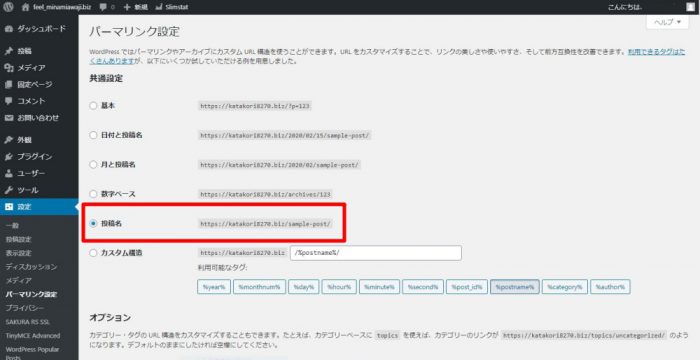The width and height of the screenshot is (700, 360).
Task: Insert the %year% tag button
Action: pos(214,287)
